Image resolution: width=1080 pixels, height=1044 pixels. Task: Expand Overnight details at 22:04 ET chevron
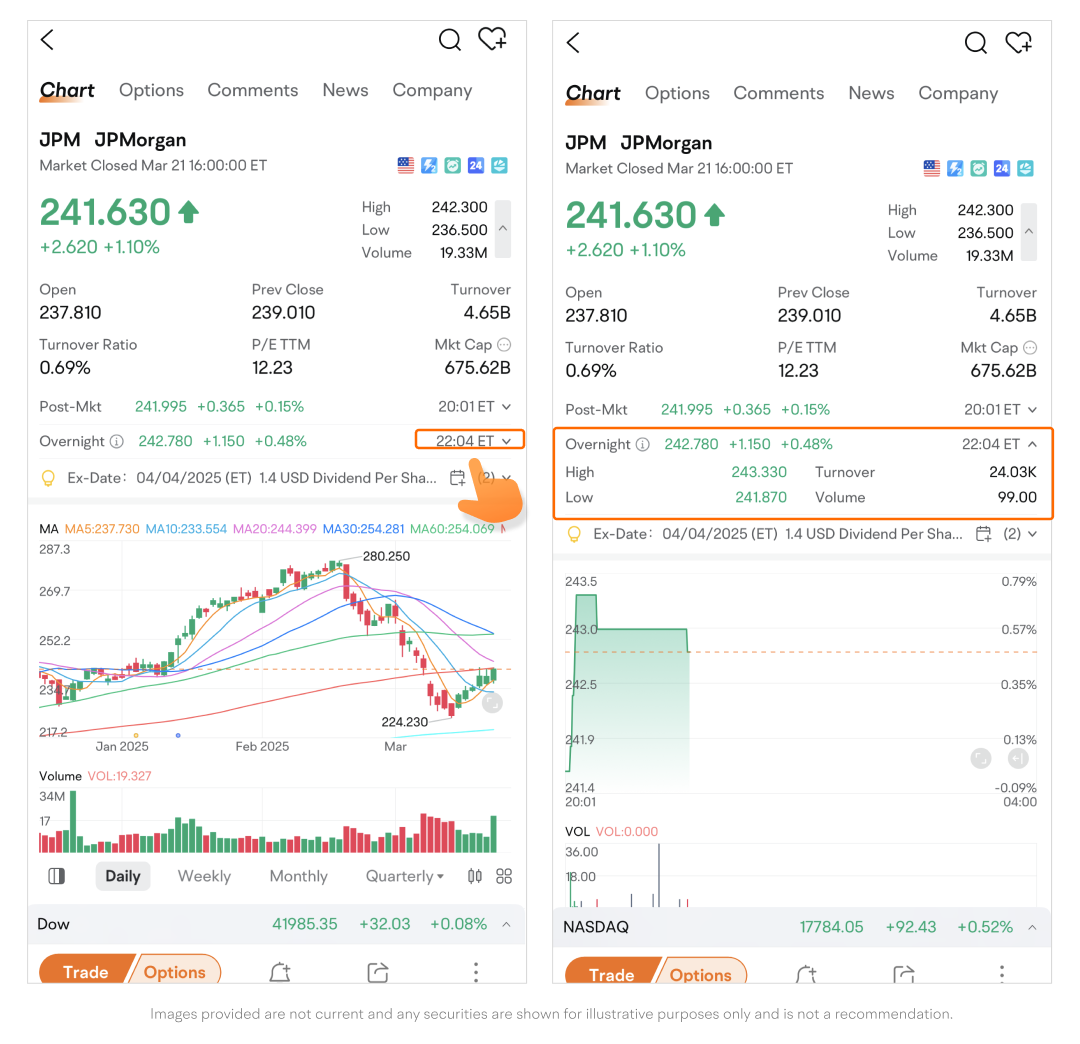(507, 441)
